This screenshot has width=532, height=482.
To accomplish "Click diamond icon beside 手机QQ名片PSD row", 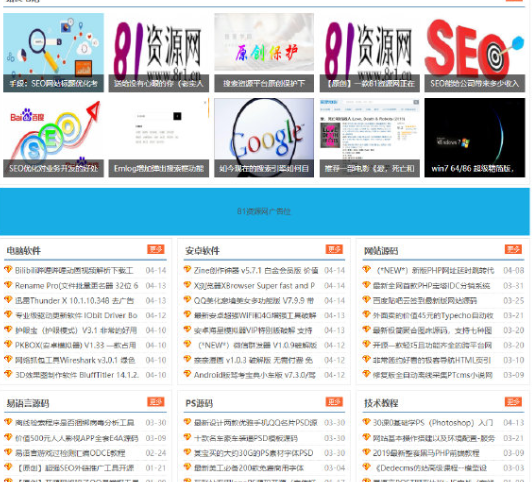I will click(187, 422).
